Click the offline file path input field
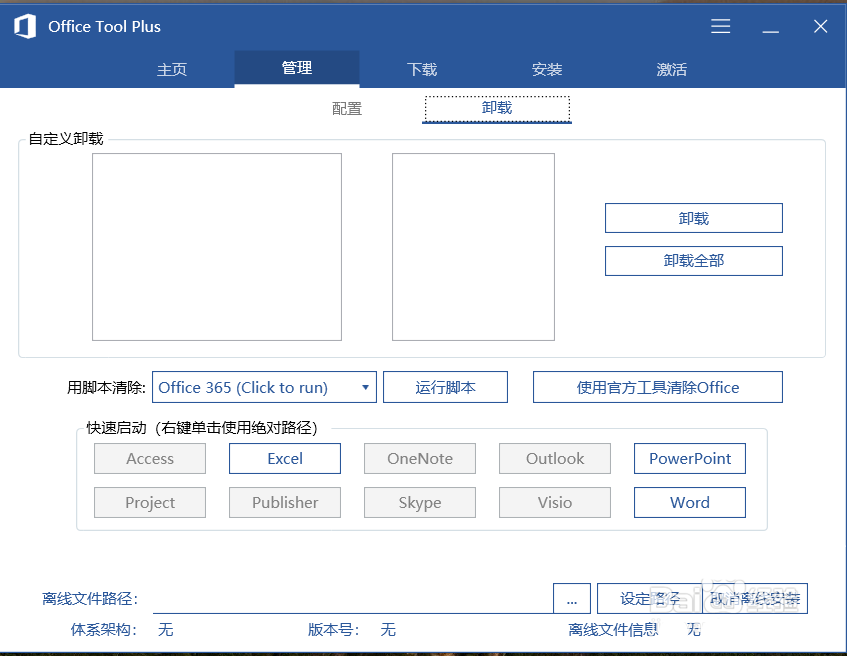Image resolution: width=847 pixels, height=656 pixels. (x=353, y=599)
